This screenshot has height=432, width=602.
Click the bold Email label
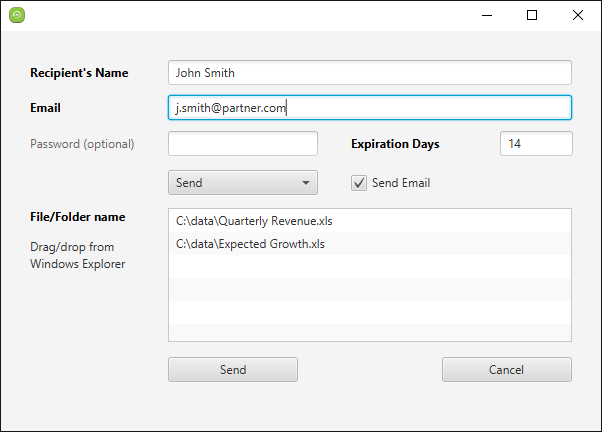[x=46, y=108]
